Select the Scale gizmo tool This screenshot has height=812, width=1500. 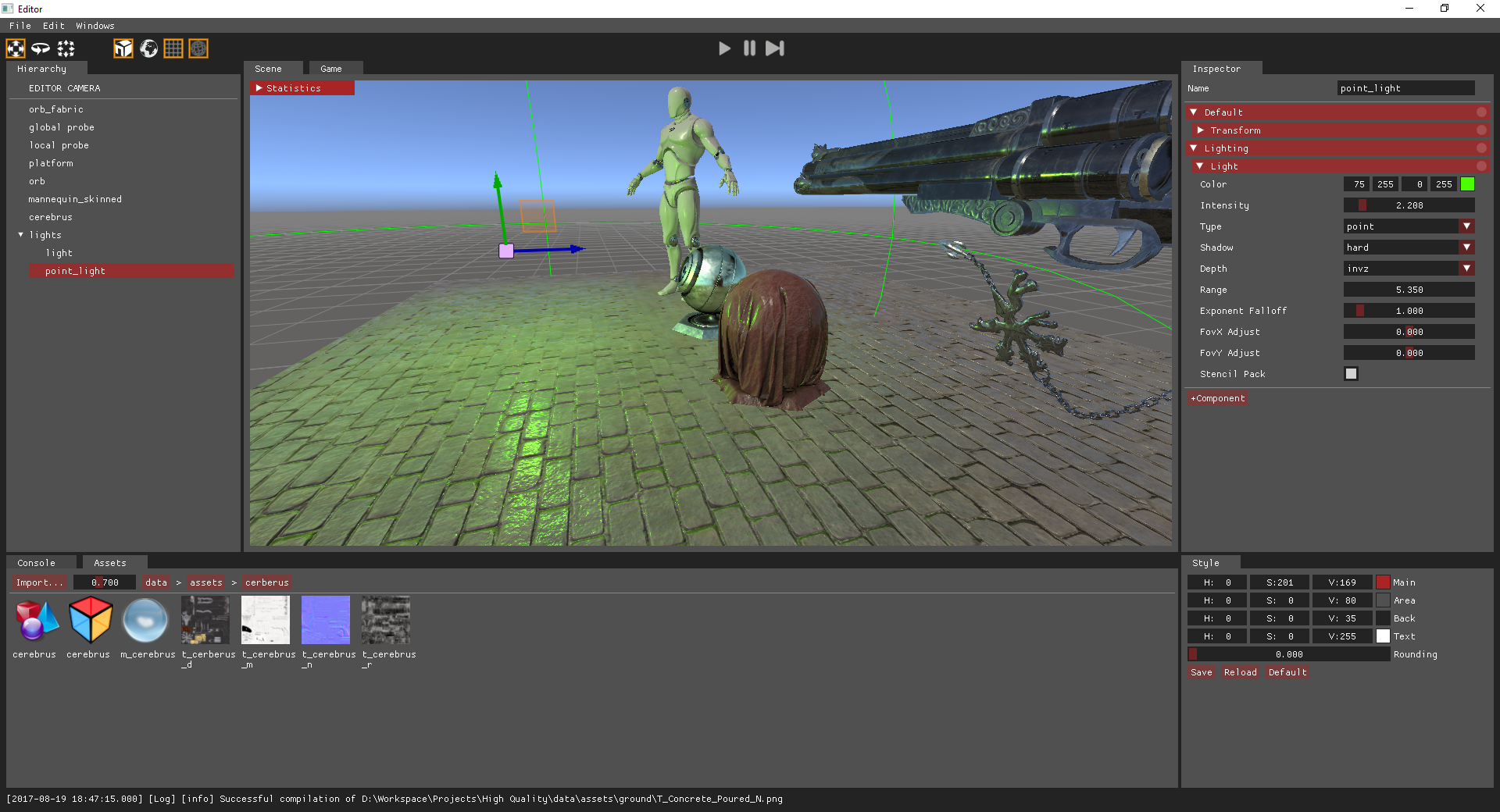point(66,48)
